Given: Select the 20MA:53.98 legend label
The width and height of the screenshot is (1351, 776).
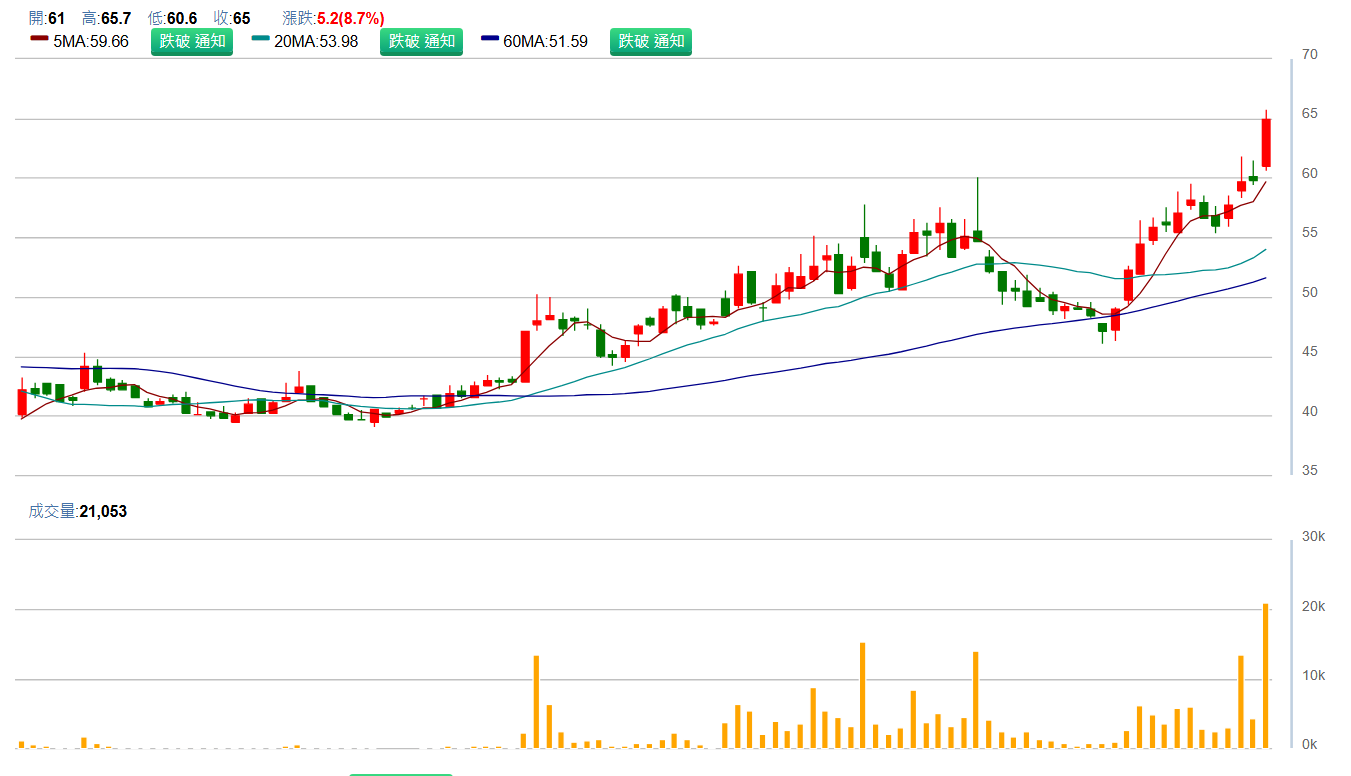Looking at the screenshot, I should (316, 42).
